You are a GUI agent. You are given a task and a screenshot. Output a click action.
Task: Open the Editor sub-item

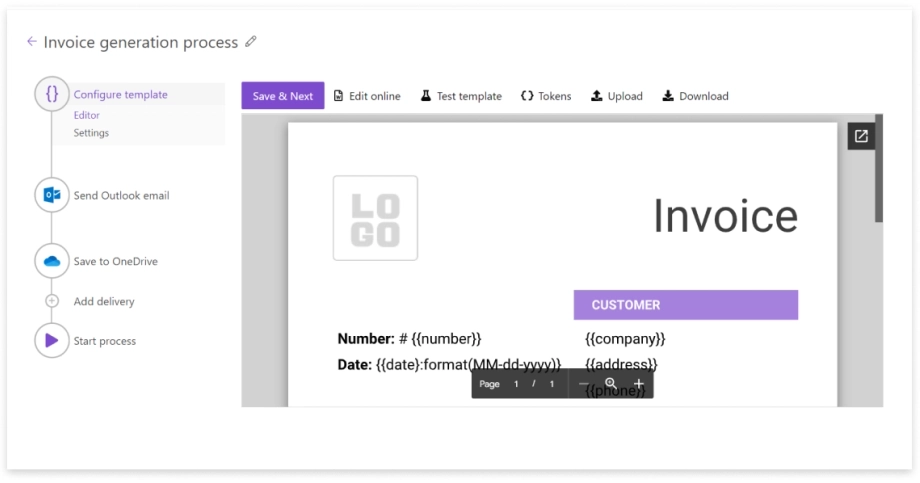(86, 115)
